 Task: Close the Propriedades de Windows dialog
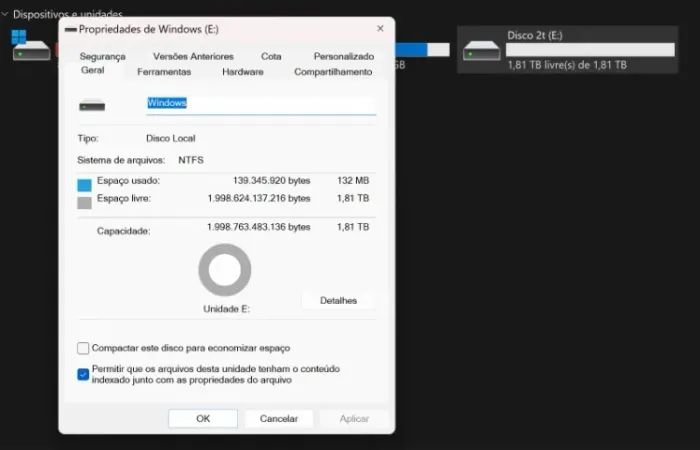[380, 29]
